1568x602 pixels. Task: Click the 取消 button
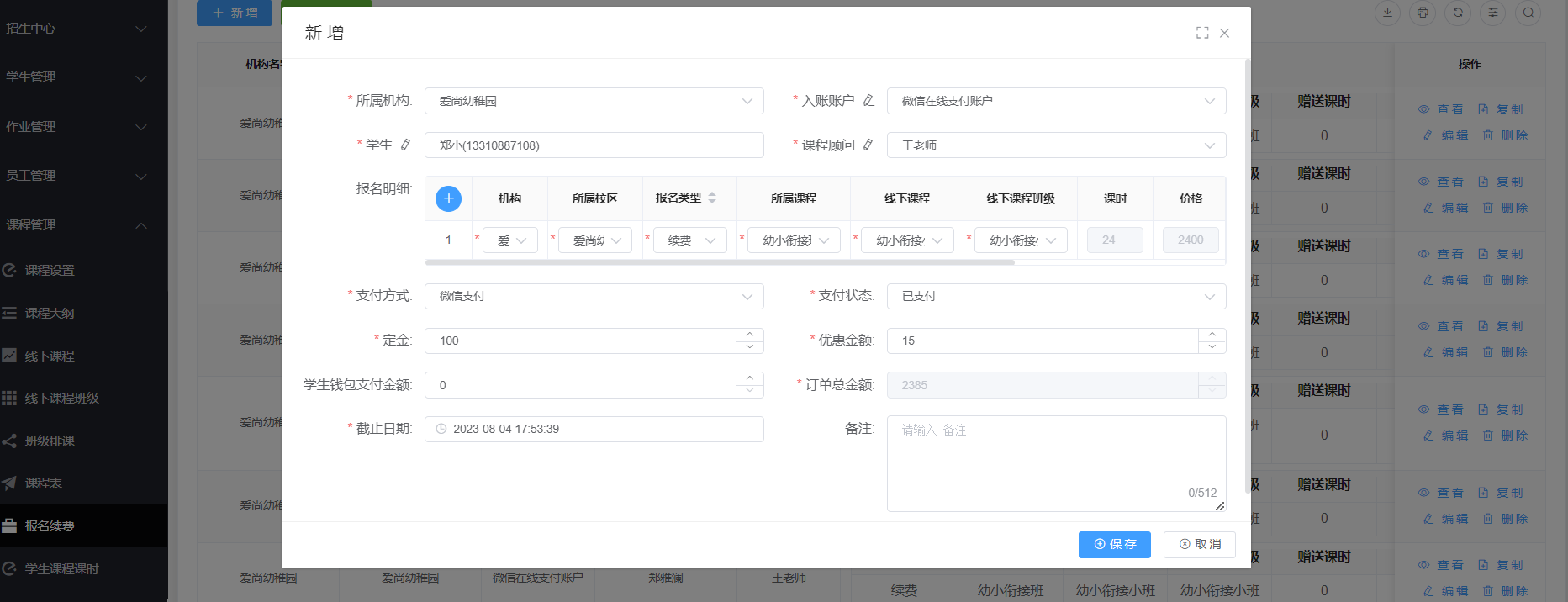(x=1200, y=544)
